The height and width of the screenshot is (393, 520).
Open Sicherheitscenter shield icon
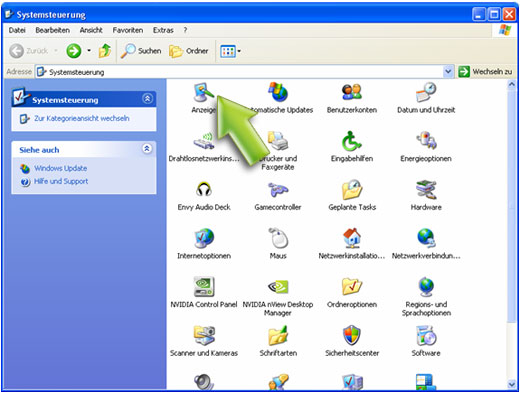point(352,336)
